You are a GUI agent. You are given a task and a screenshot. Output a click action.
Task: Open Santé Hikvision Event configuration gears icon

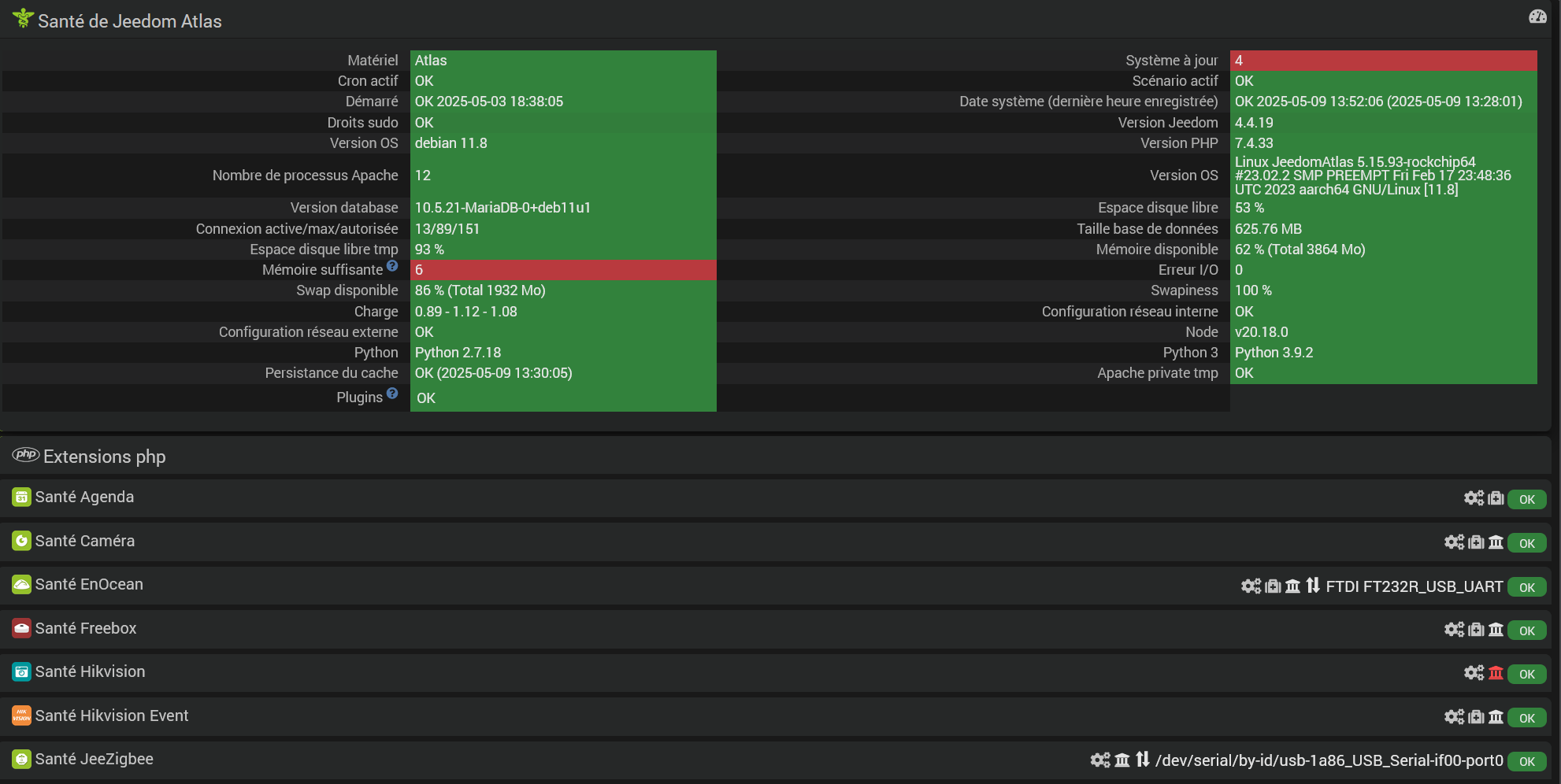click(1454, 717)
